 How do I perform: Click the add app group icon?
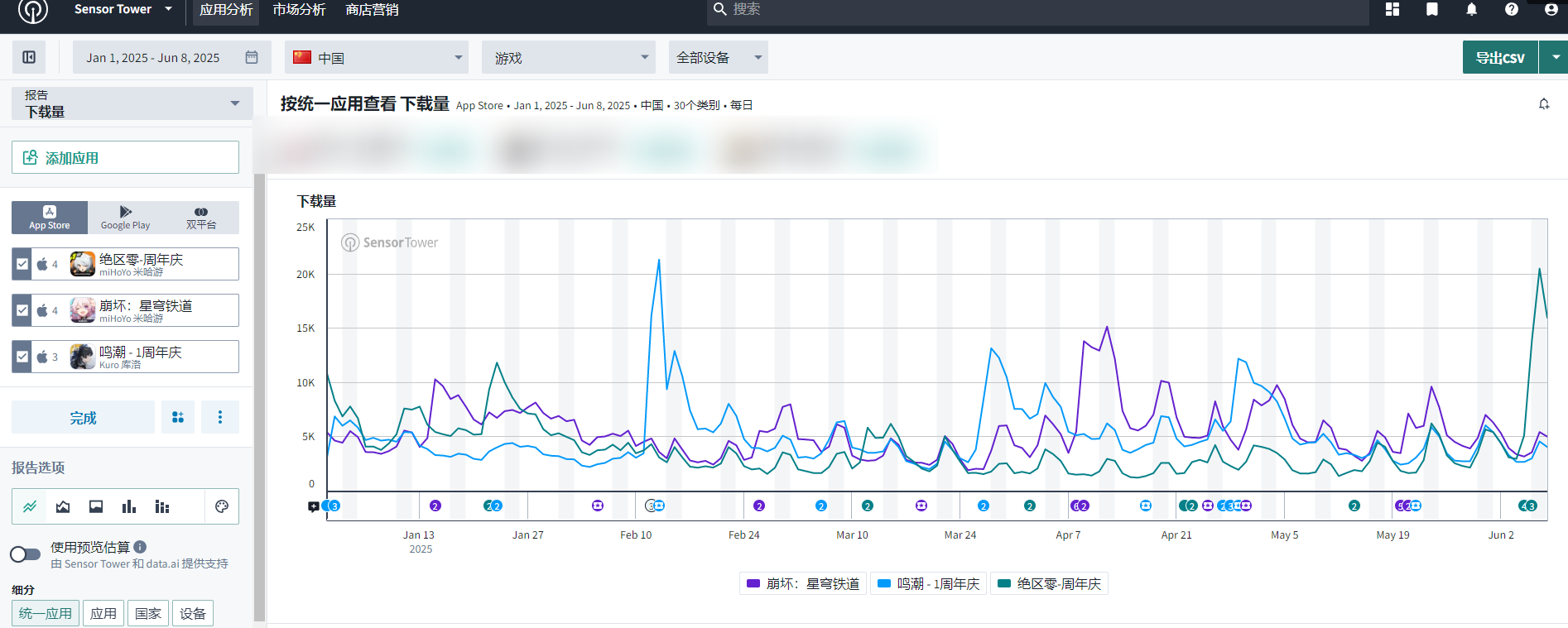tap(178, 417)
